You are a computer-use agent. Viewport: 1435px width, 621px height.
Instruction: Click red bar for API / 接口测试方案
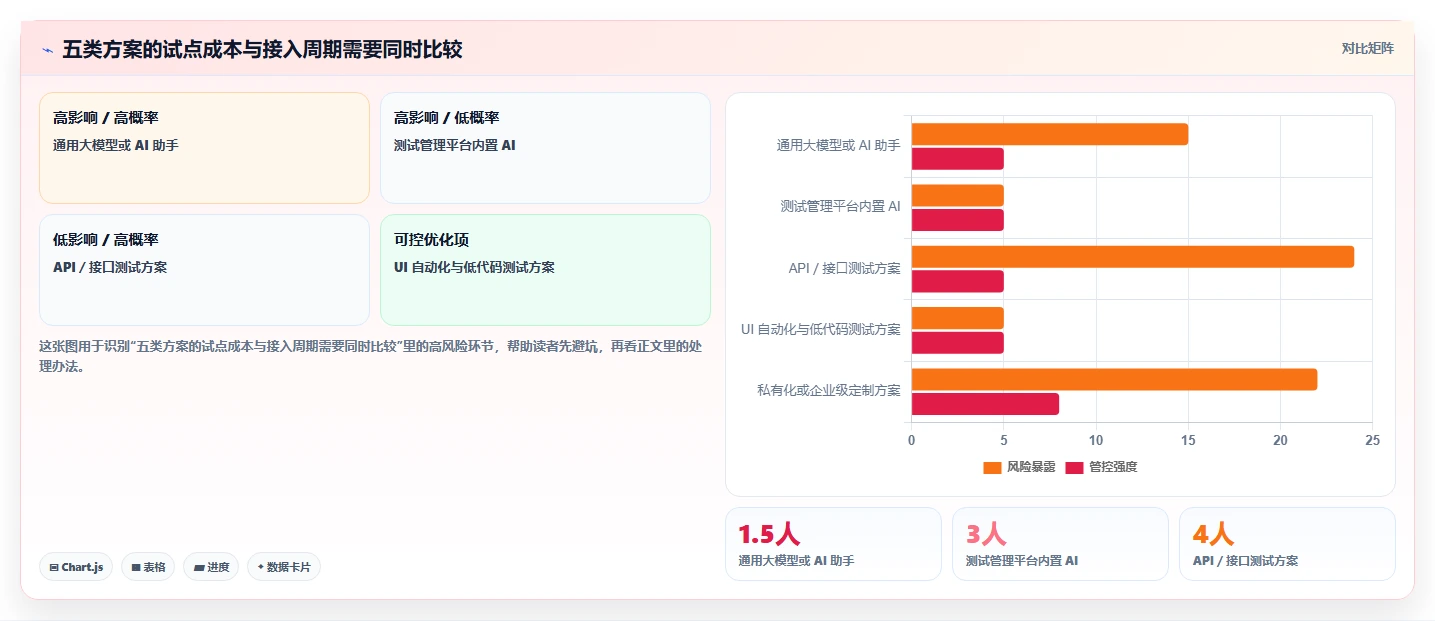pyautogui.click(x=957, y=281)
